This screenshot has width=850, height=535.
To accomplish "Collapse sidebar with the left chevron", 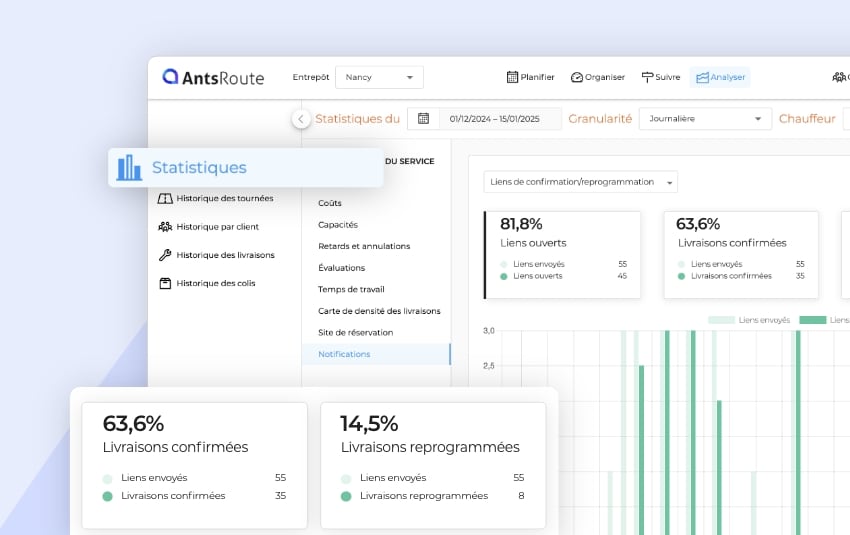I will point(301,118).
